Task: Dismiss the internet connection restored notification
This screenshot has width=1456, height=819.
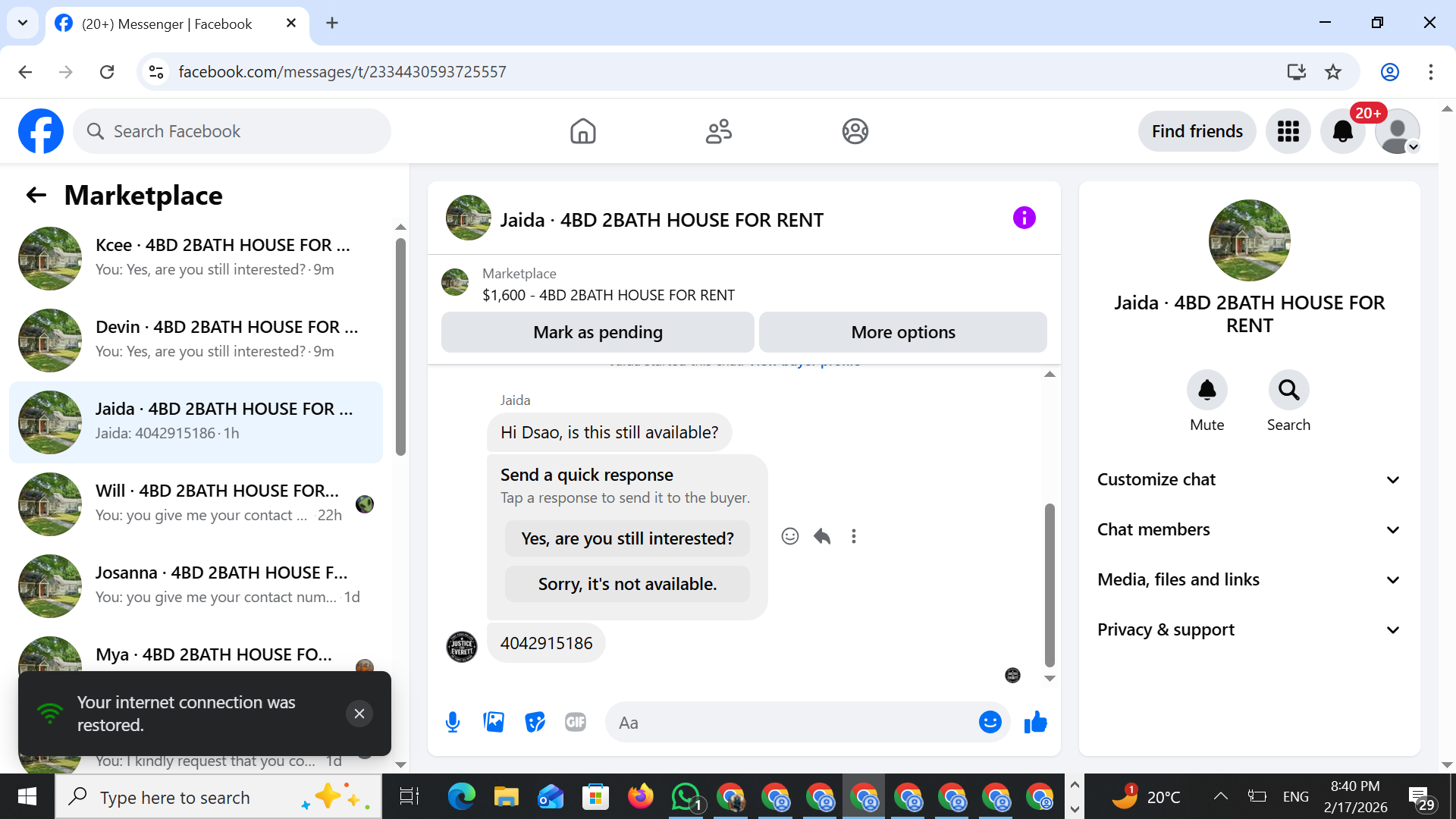Action: [359, 714]
